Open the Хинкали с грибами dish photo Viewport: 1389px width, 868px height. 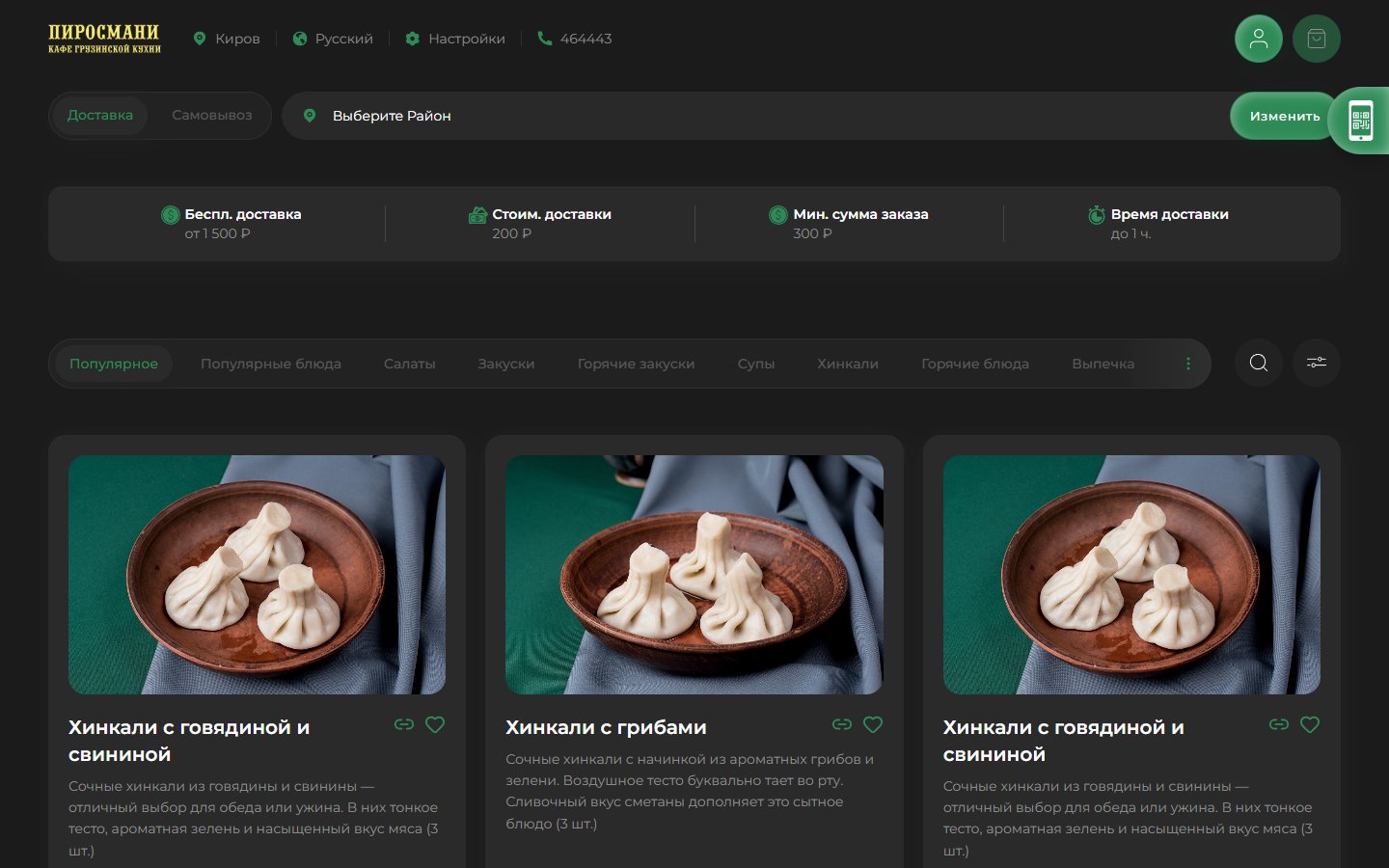(x=694, y=575)
